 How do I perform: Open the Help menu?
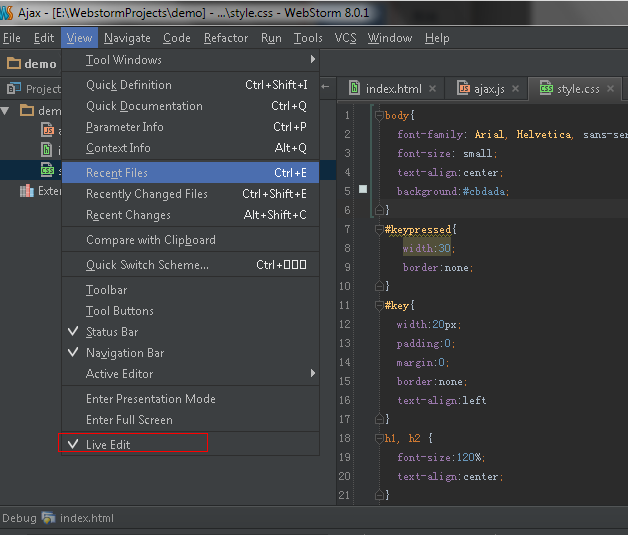pos(437,38)
